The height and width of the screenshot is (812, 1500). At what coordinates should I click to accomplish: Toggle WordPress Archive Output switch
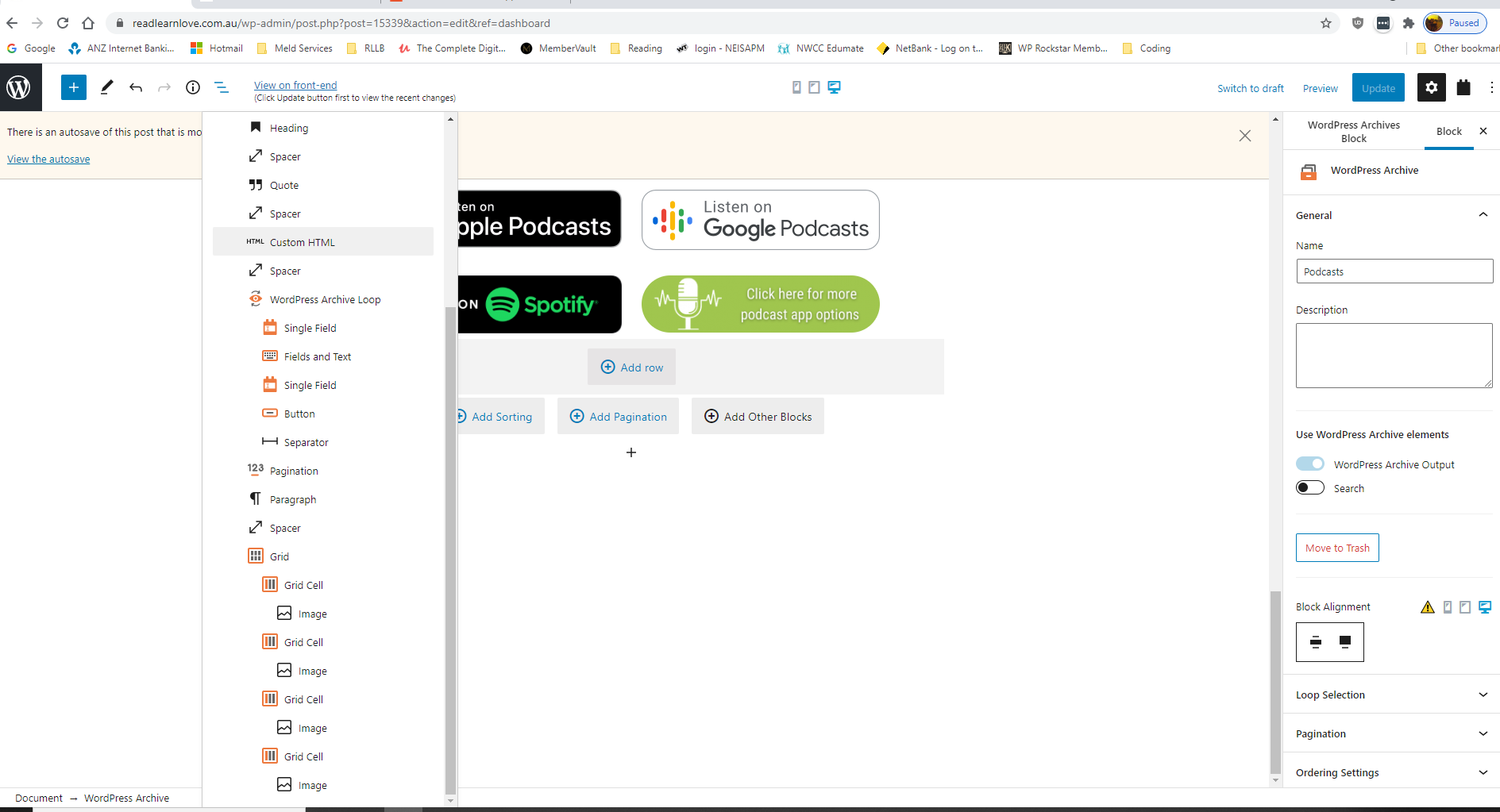1310,464
